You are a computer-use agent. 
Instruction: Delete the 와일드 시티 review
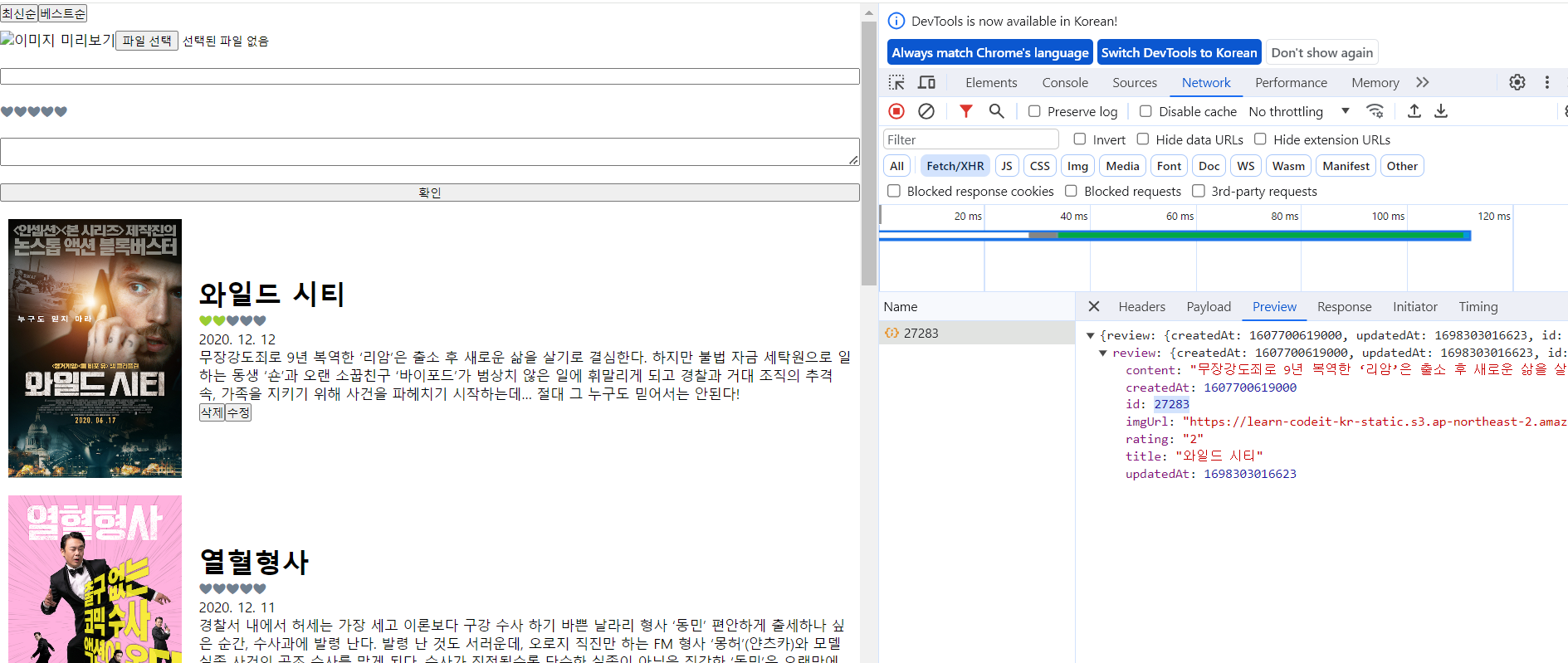pyautogui.click(x=212, y=412)
